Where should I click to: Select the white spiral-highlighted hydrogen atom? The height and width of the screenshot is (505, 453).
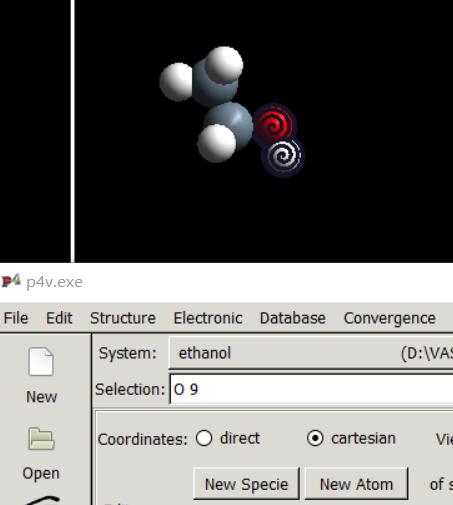[283, 157]
